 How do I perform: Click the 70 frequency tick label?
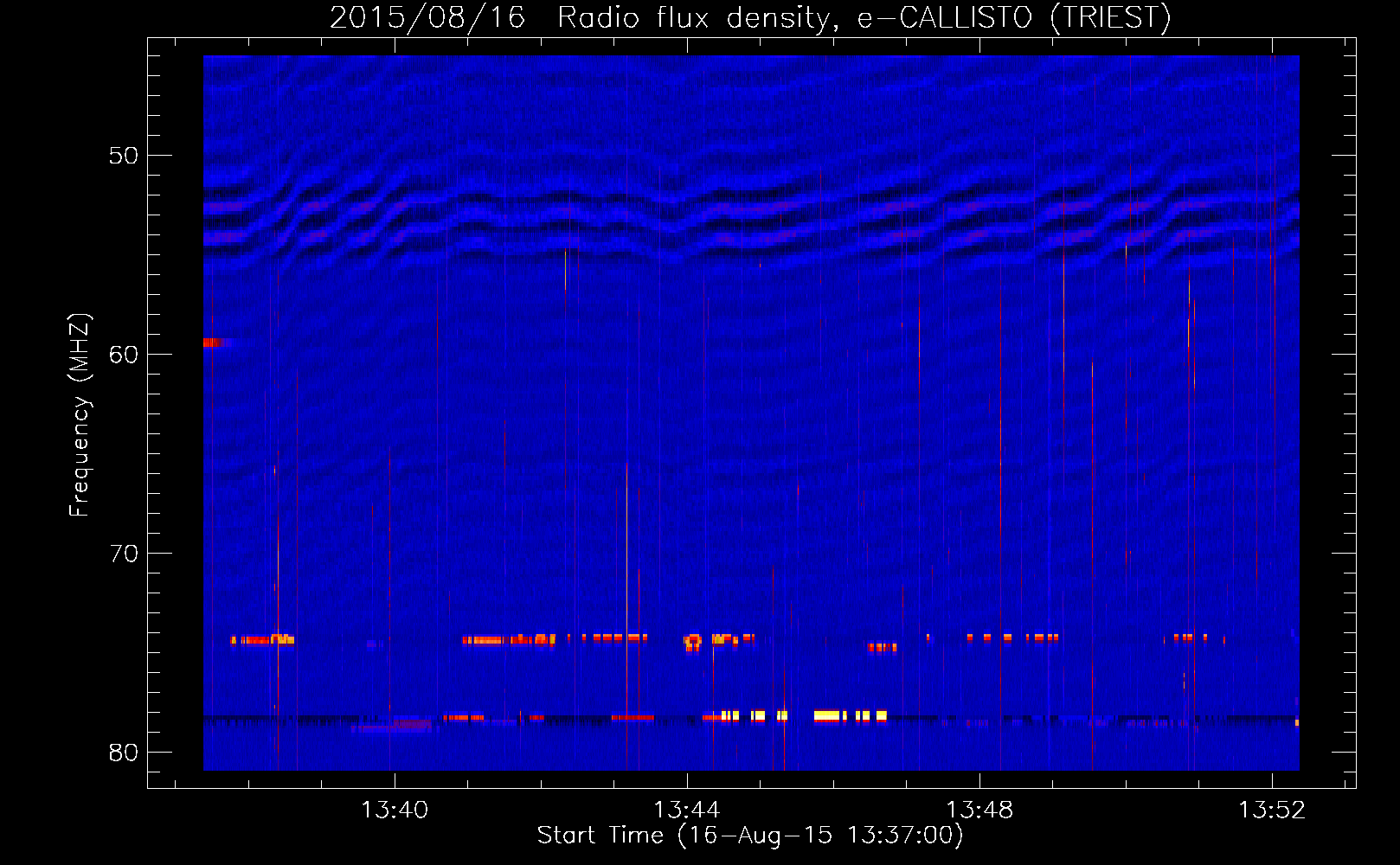pos(124,554)
